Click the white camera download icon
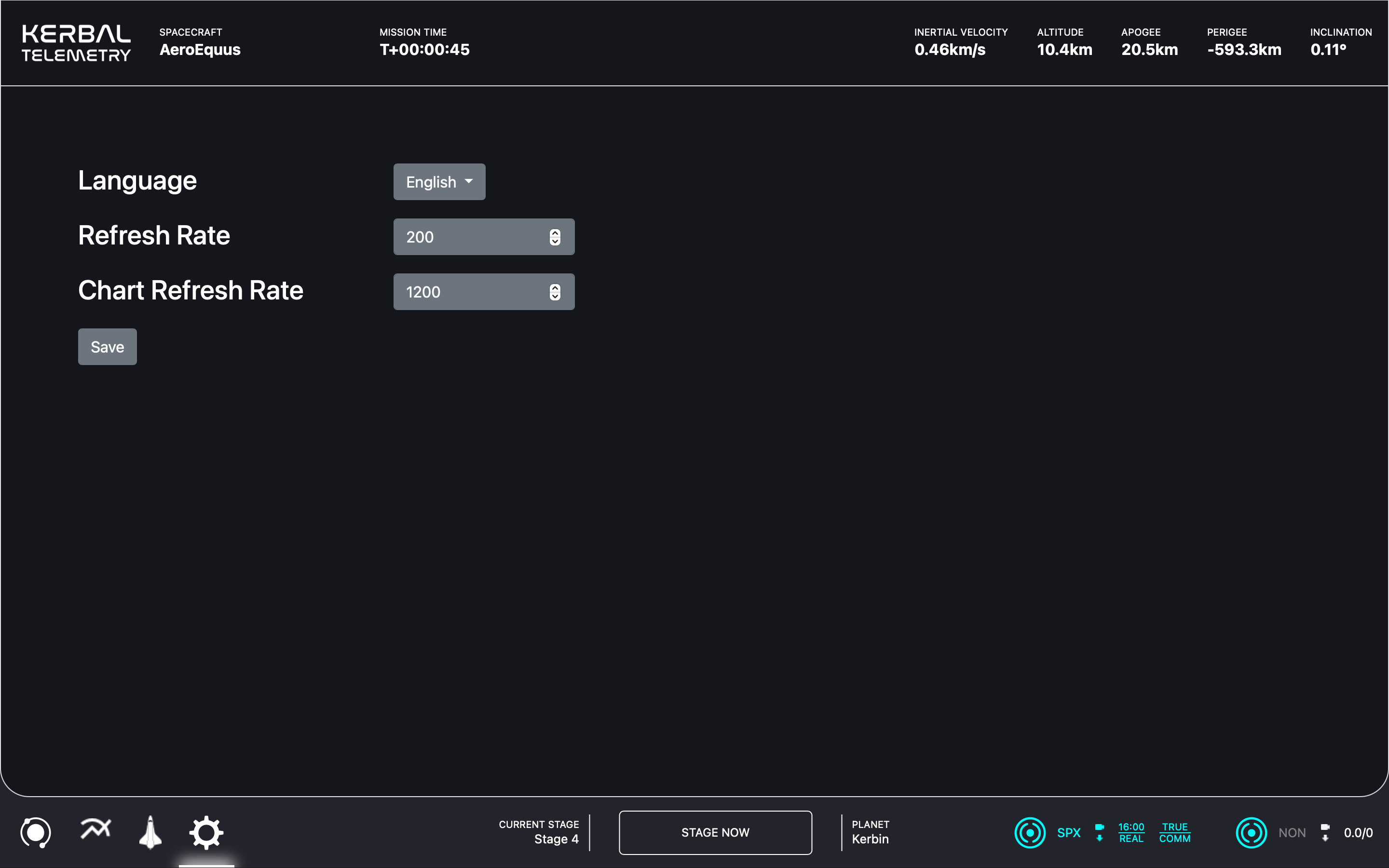This screenshot has height=868, width=1389. coord(1325,832)
